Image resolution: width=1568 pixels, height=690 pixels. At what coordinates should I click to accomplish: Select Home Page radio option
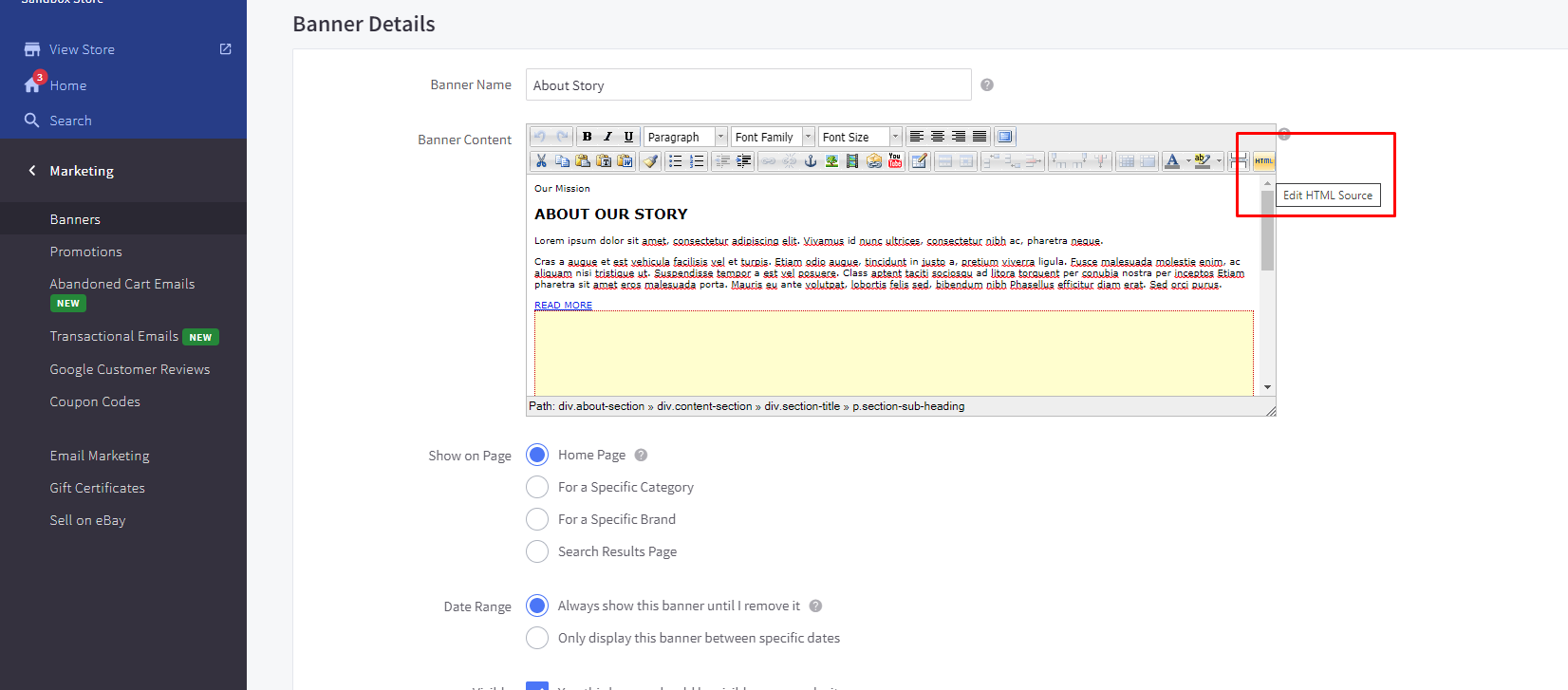point(537,455)
